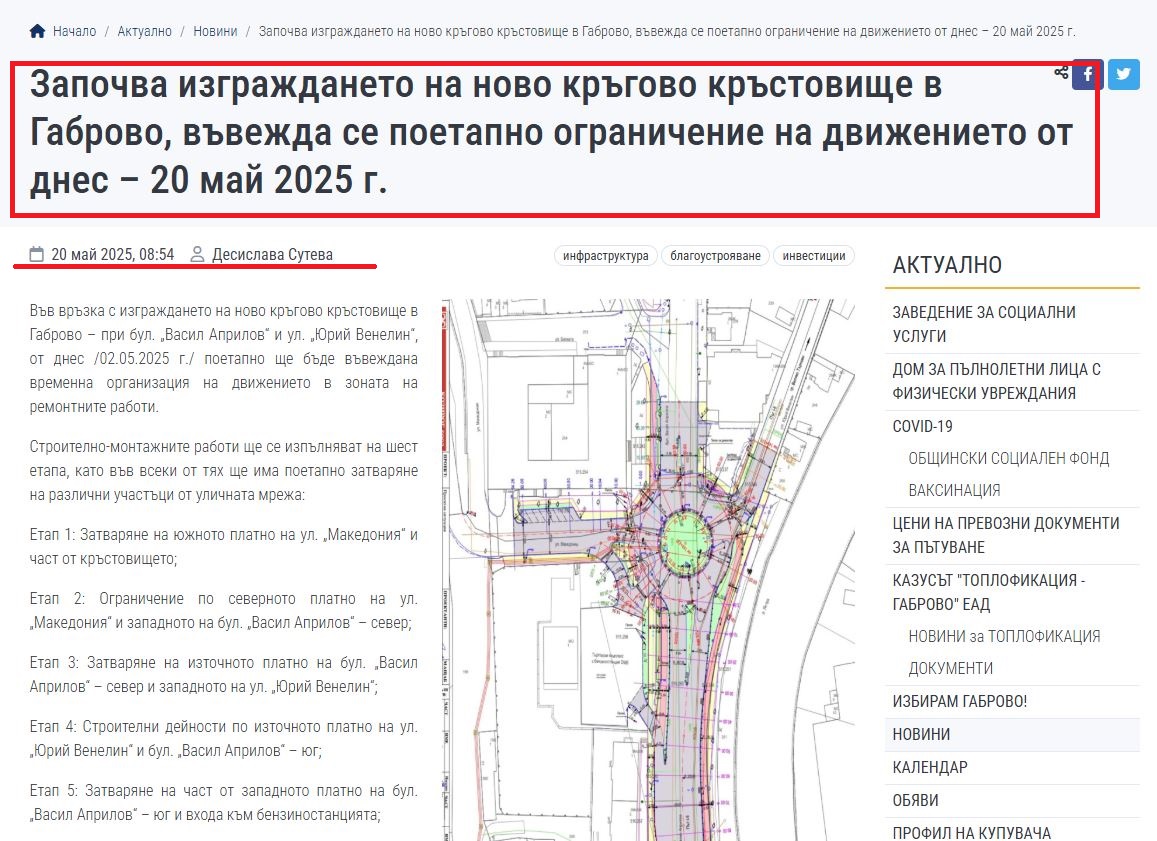Go to Начало breadcrumb link
This screenshot has width=1157, height=841.
[x=75, y=31]
